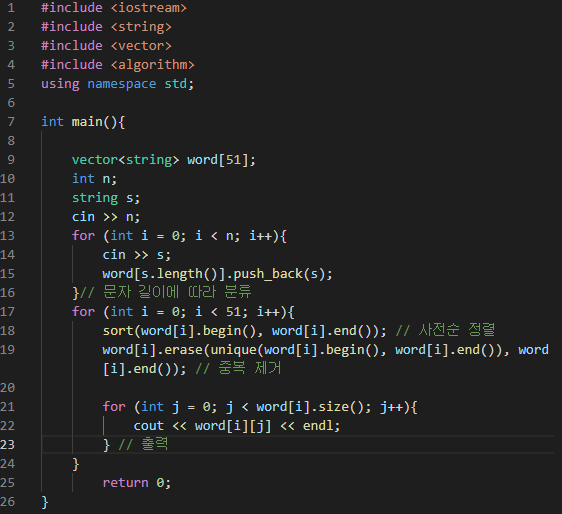Screen dimensions: 562x514
Task: Click line number 17 in gutter
Action: click(x=8, y=312)
